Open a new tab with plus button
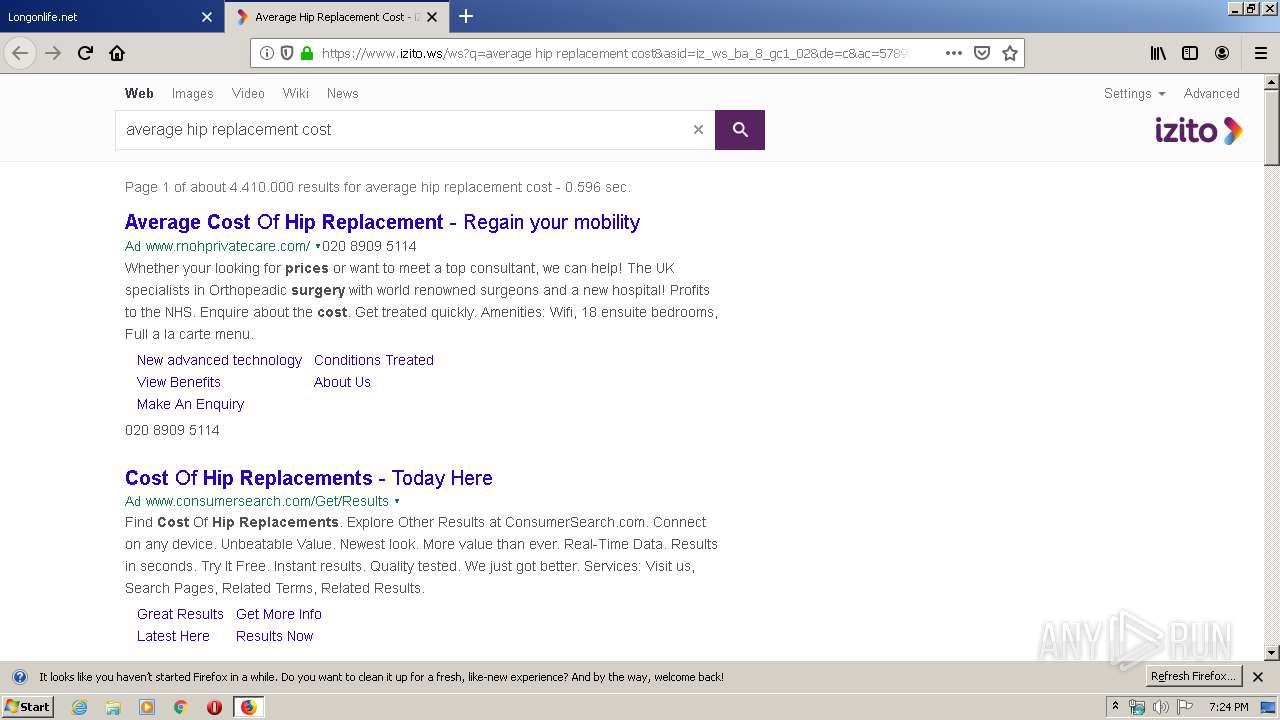This screenshot has height=720, width=1280. 466,16
